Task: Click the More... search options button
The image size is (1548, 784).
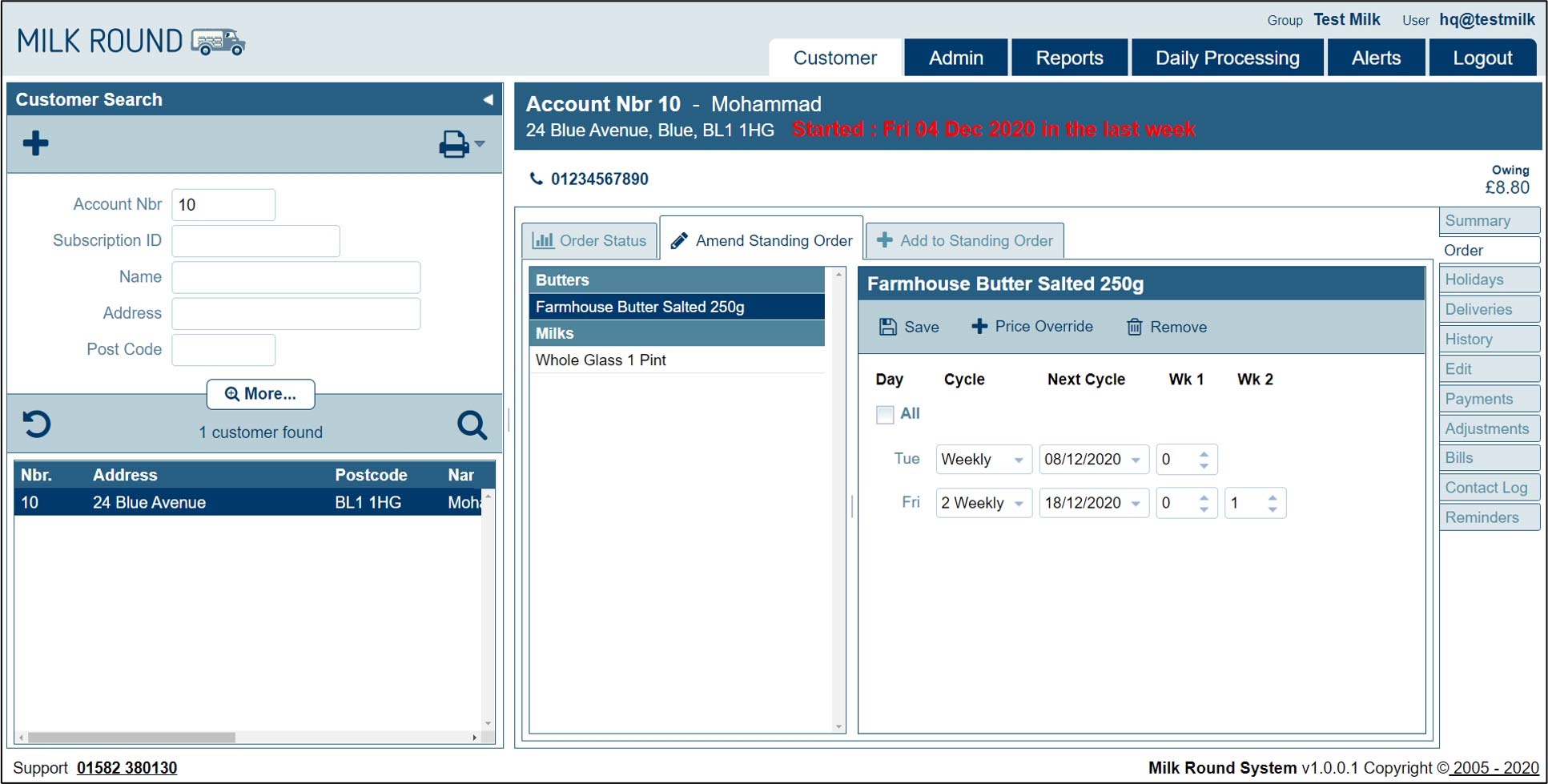Action: 260,394
